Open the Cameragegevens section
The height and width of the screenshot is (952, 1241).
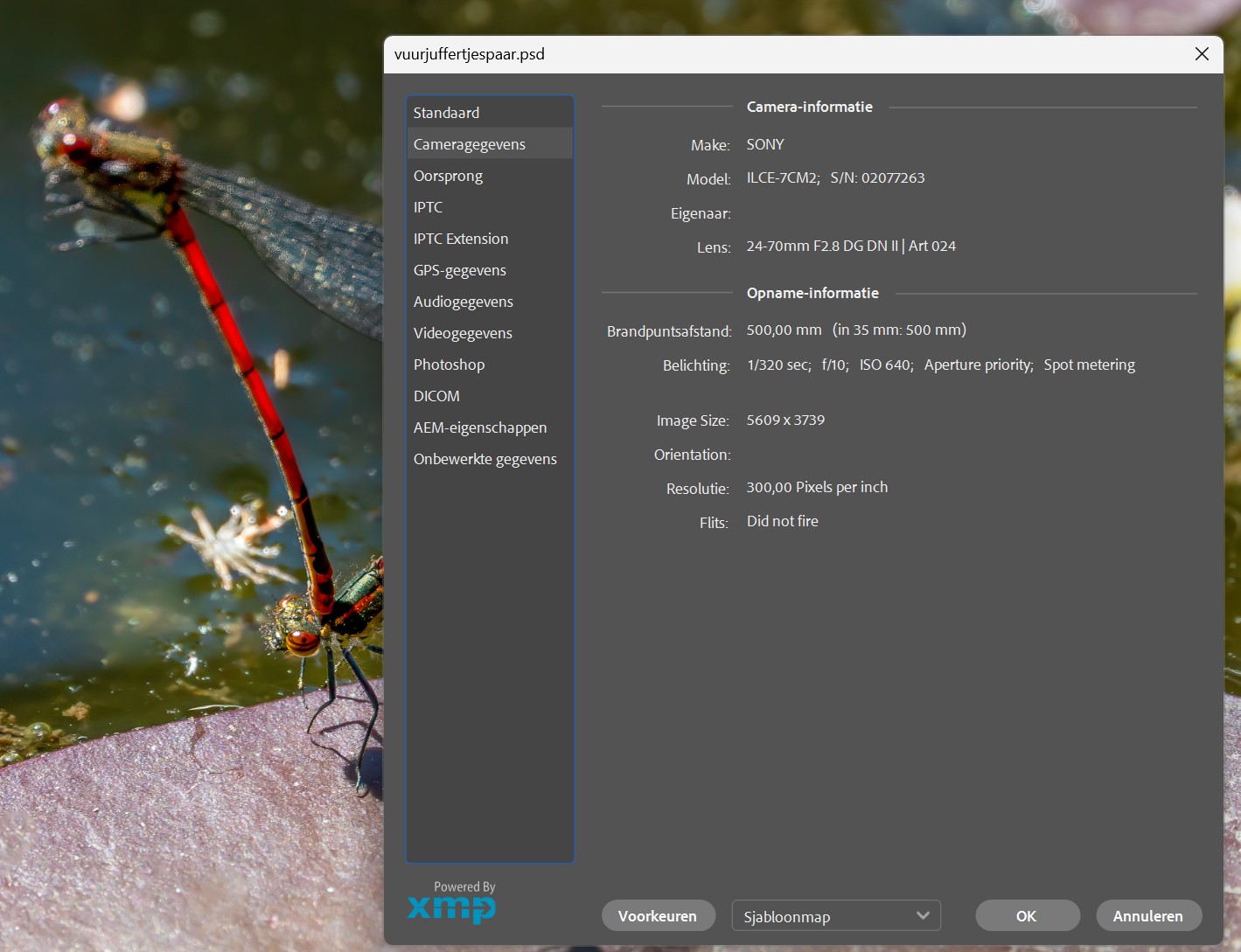click(490, 144)
